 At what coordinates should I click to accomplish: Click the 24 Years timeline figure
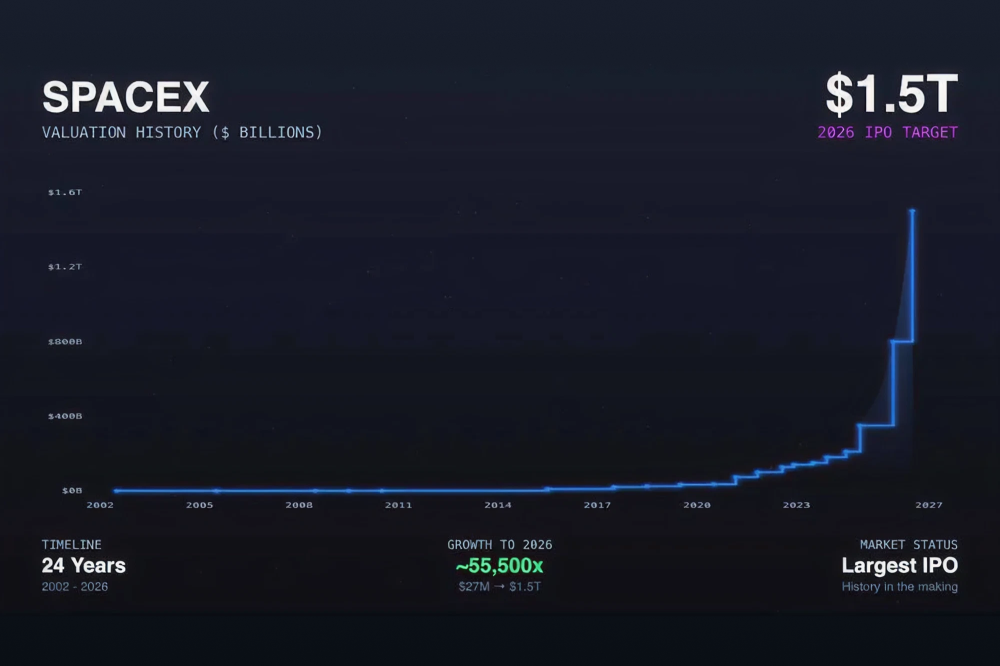(82, 565)
